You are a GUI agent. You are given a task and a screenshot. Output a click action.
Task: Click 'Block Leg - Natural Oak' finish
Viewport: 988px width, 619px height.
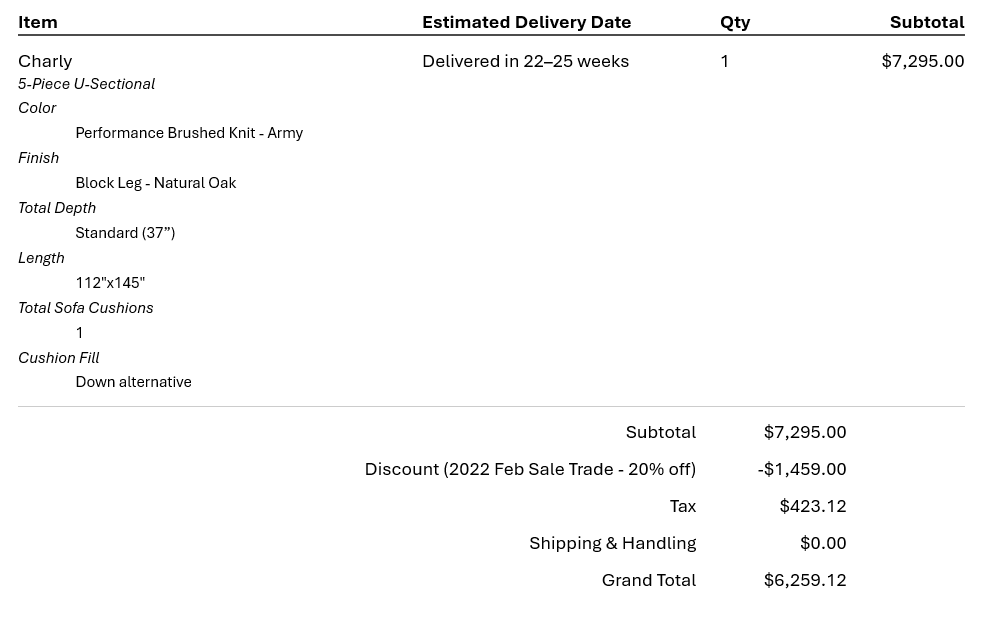point(156,183)
